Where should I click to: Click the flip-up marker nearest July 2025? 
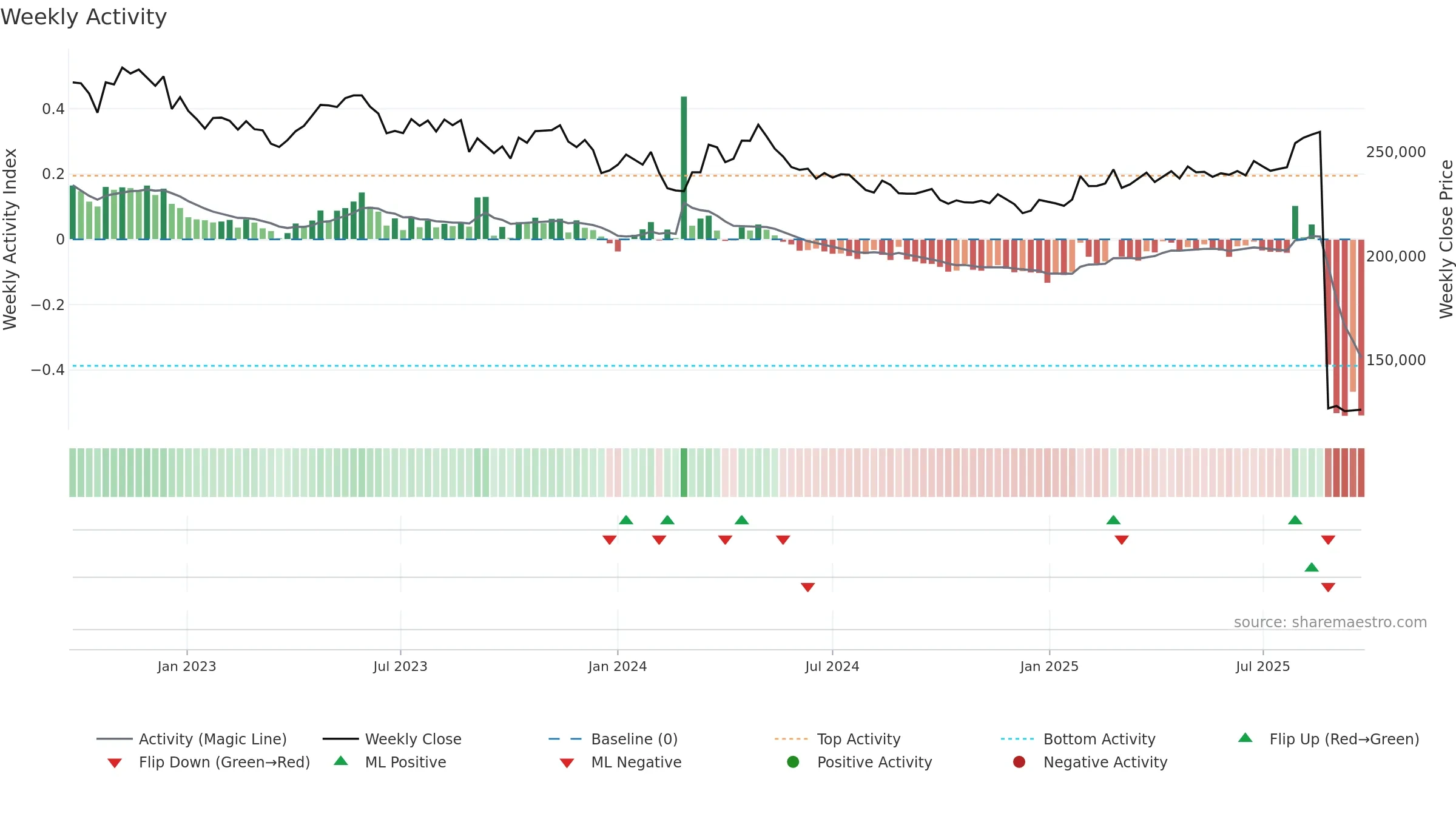pos(1295,520)
